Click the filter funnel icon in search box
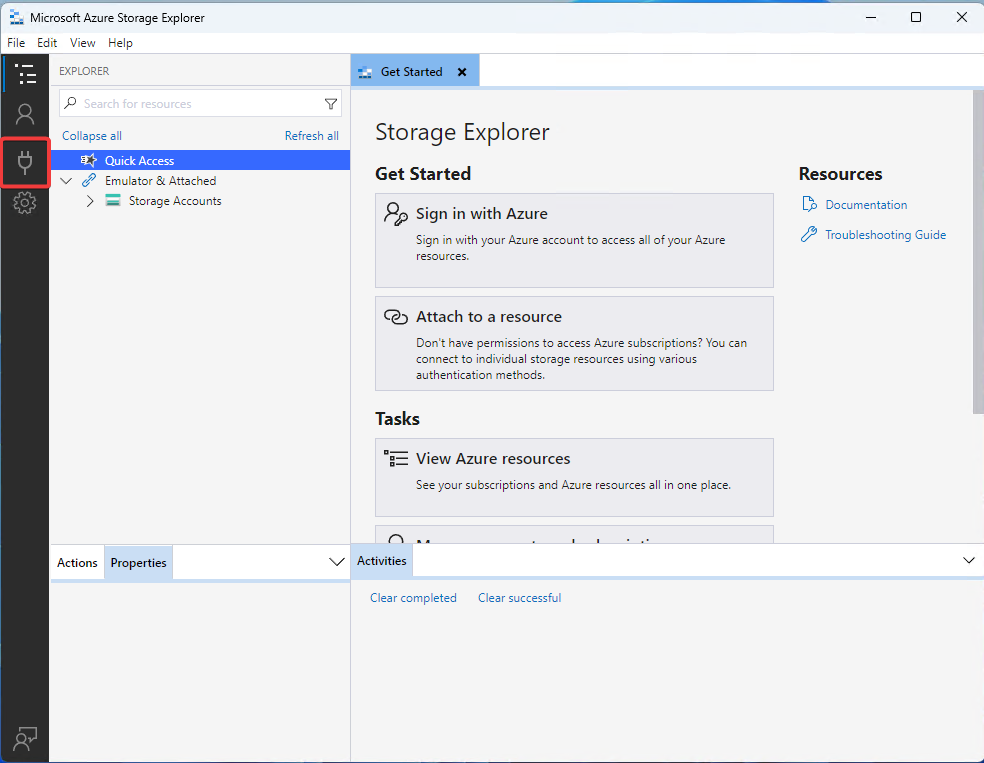This screenshot has height=763, width=984. pos(331,104)
